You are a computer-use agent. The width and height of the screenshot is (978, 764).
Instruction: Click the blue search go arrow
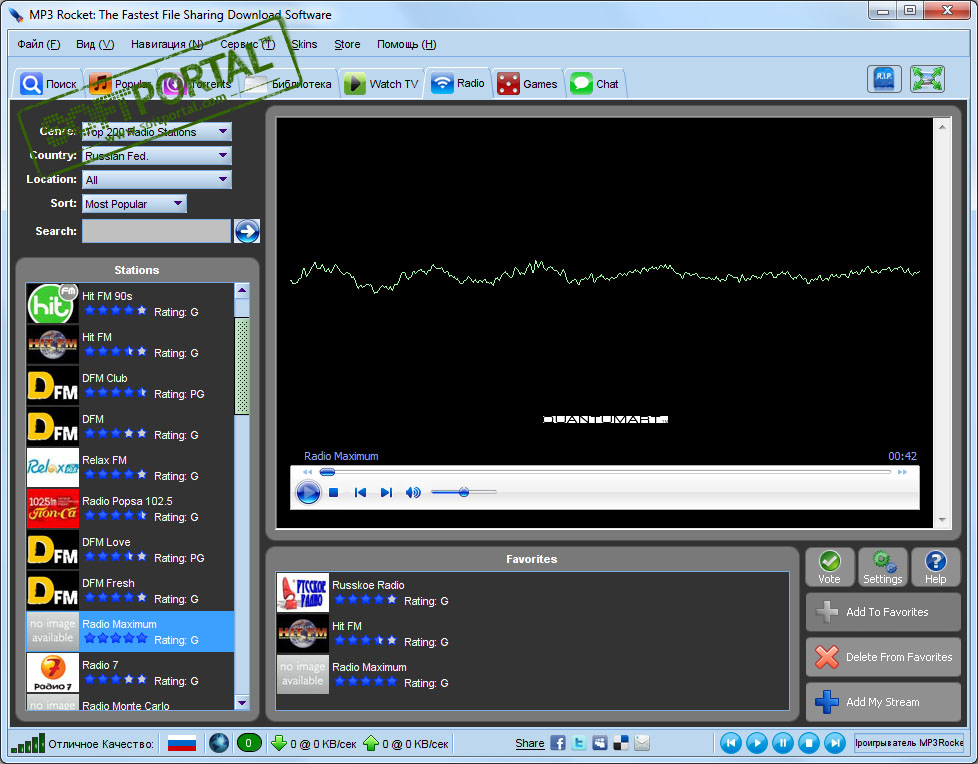click(x=247, y=231)
